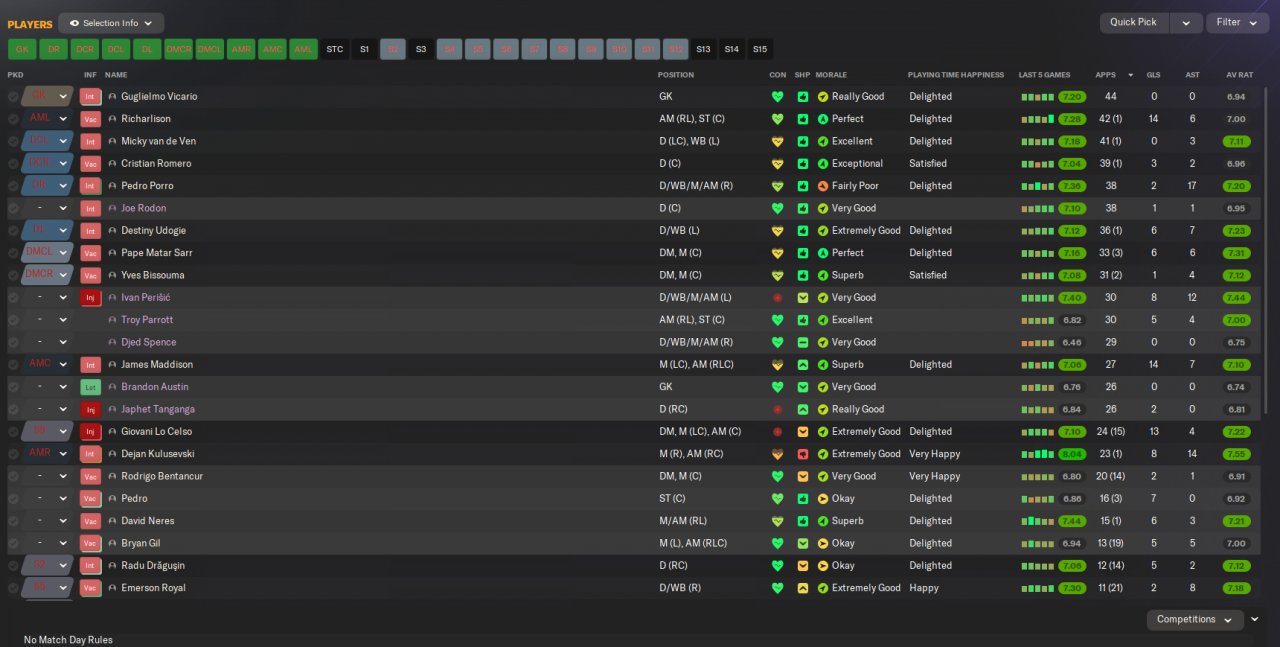Click the player profile icon beside James Maddison

pyautogui.click(x=112, y=365)
